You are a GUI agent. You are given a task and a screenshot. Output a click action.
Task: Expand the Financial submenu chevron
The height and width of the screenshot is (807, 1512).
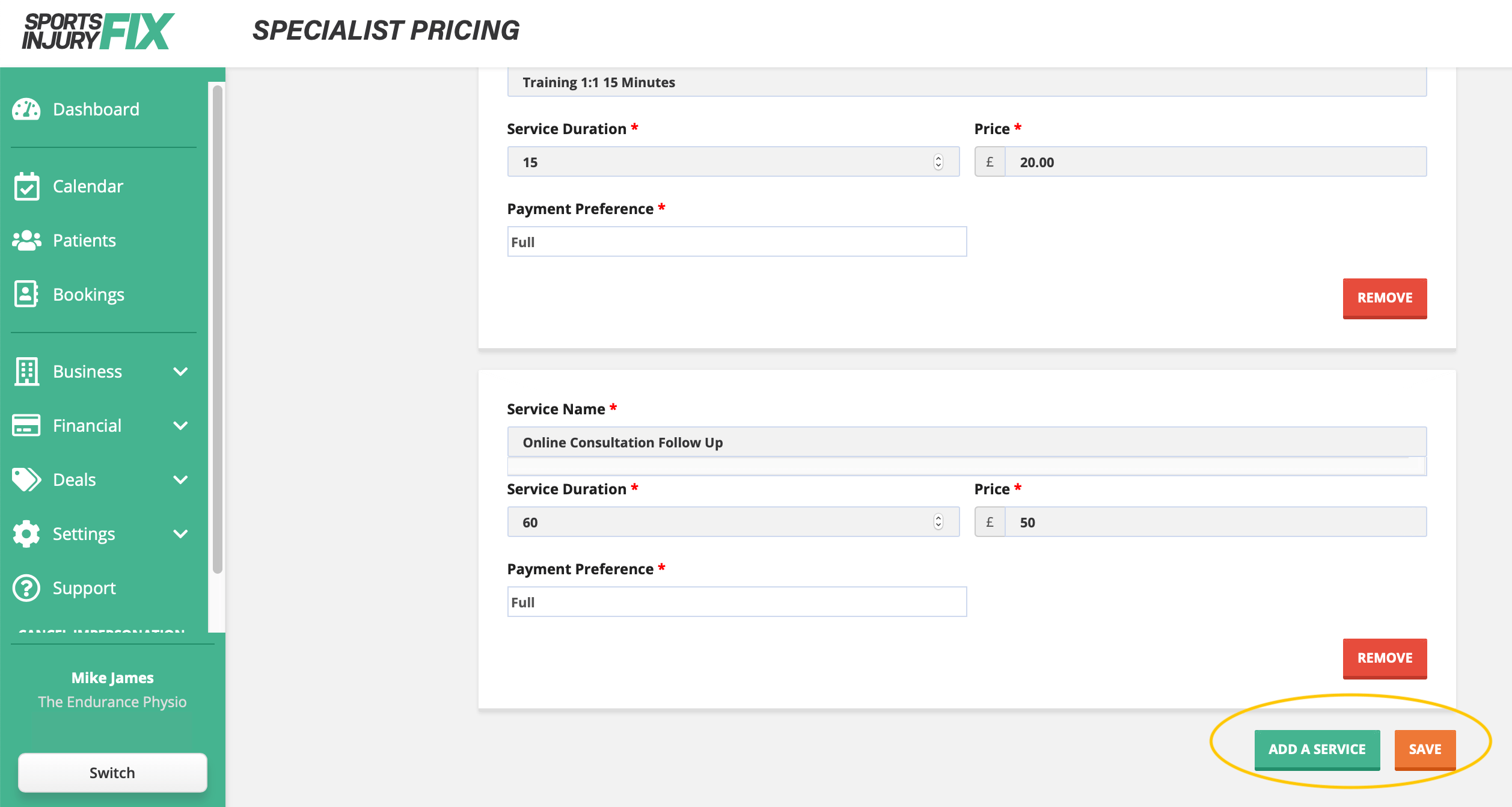click(180, 426)
